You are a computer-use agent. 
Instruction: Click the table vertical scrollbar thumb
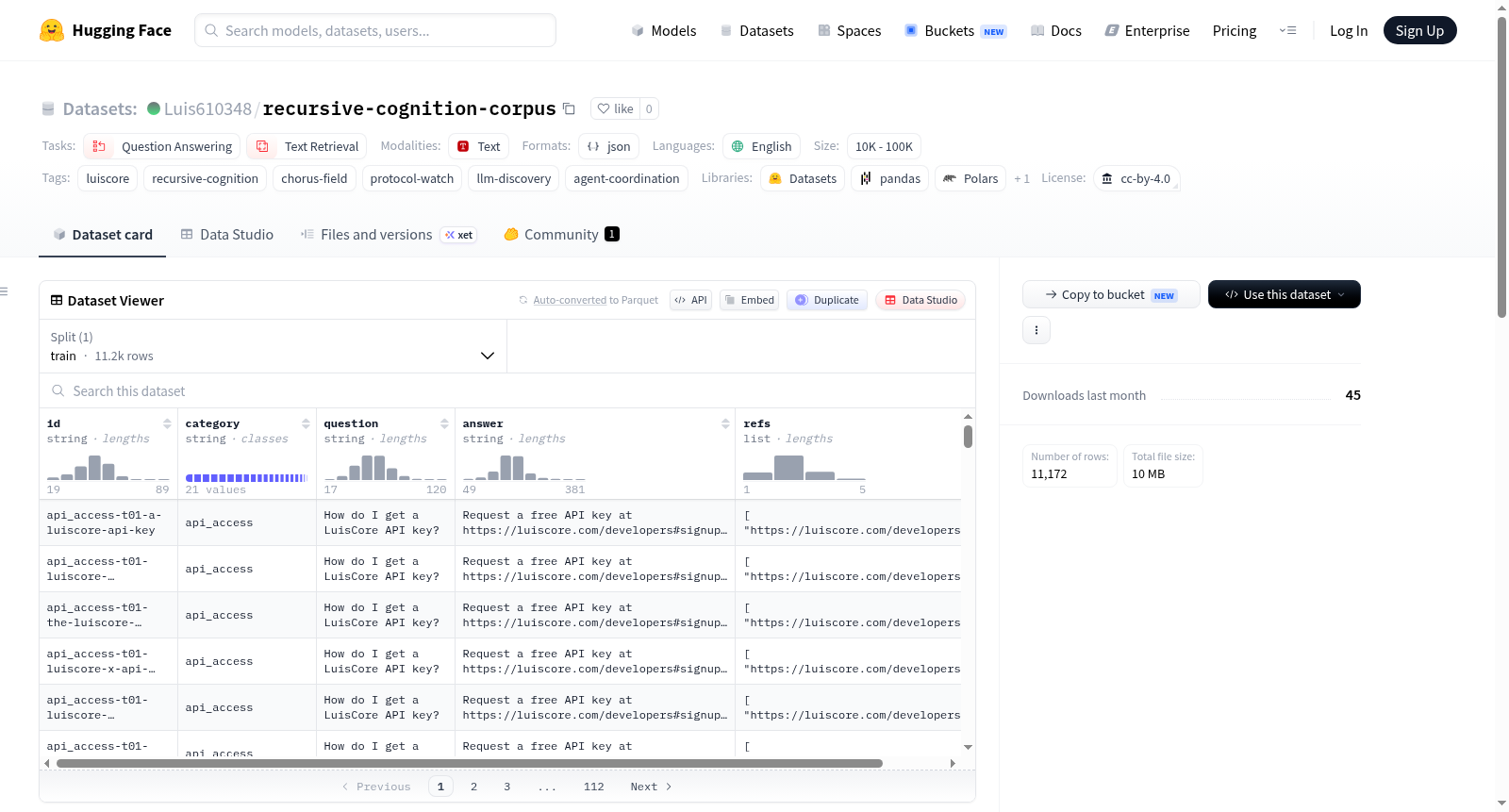click(x=968, y=437)
